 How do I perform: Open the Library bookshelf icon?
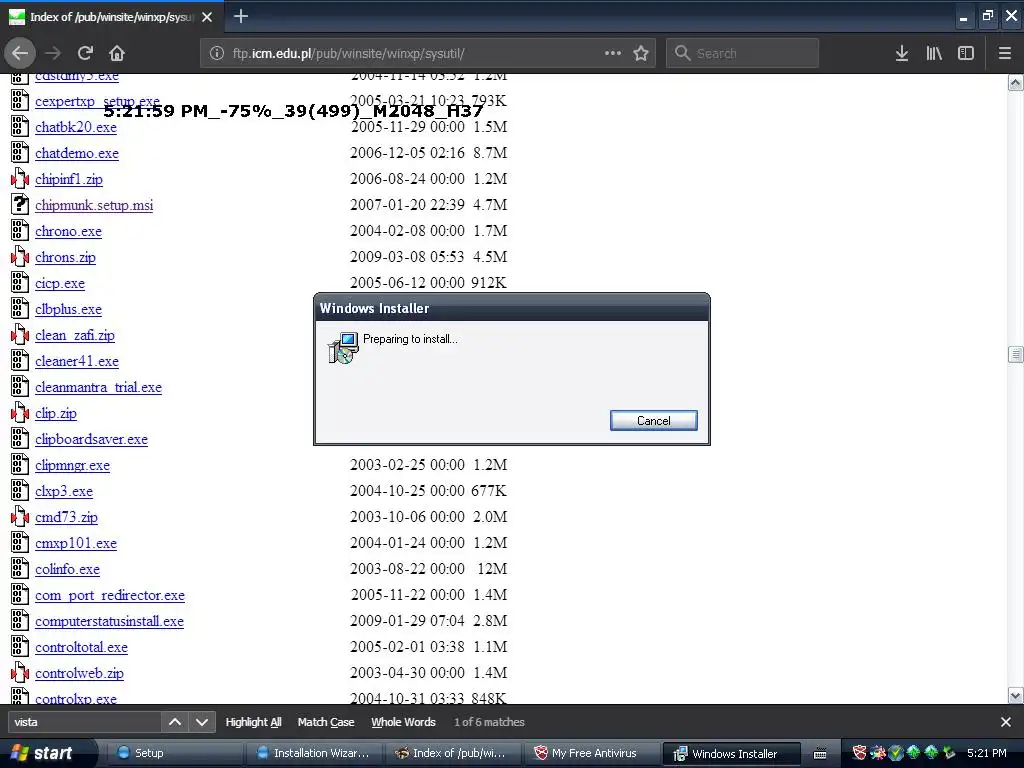934,53
